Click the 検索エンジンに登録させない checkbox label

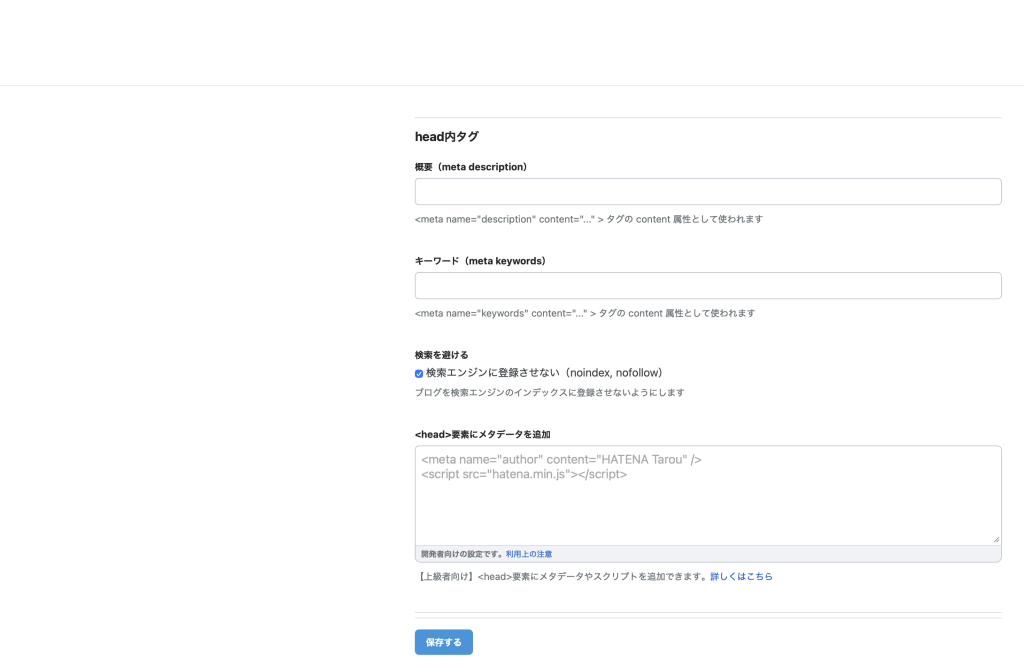544,373
